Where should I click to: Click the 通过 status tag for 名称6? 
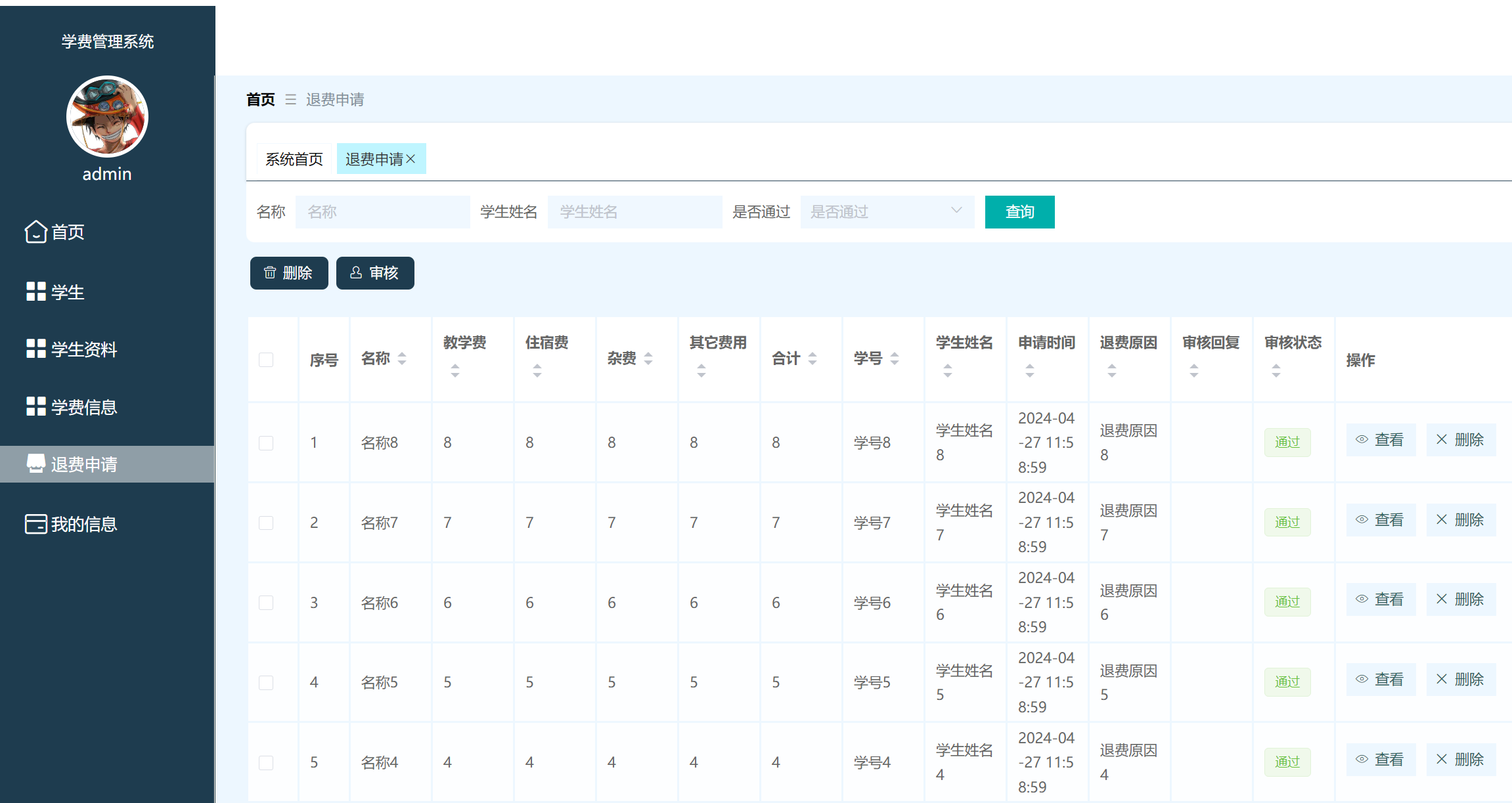pos(1287,602)
